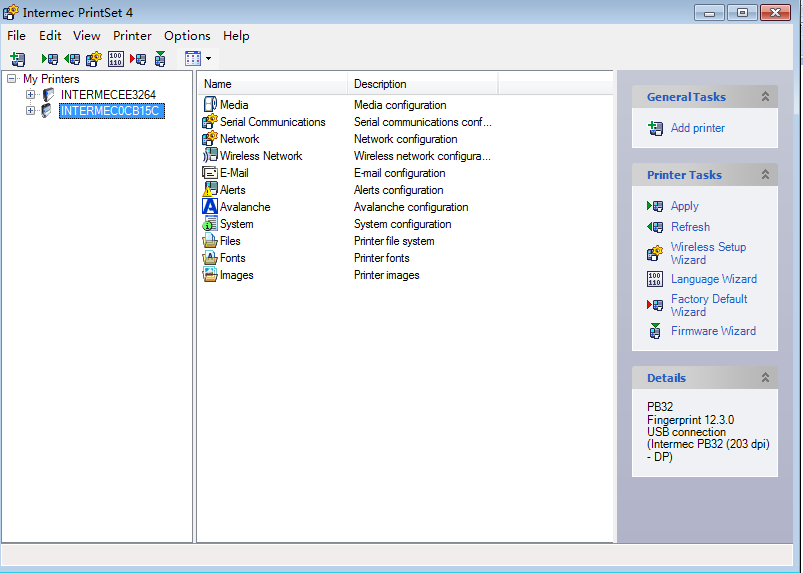Open the Help menu
This screenshot has width=803, height=573.
coord(236,36)
